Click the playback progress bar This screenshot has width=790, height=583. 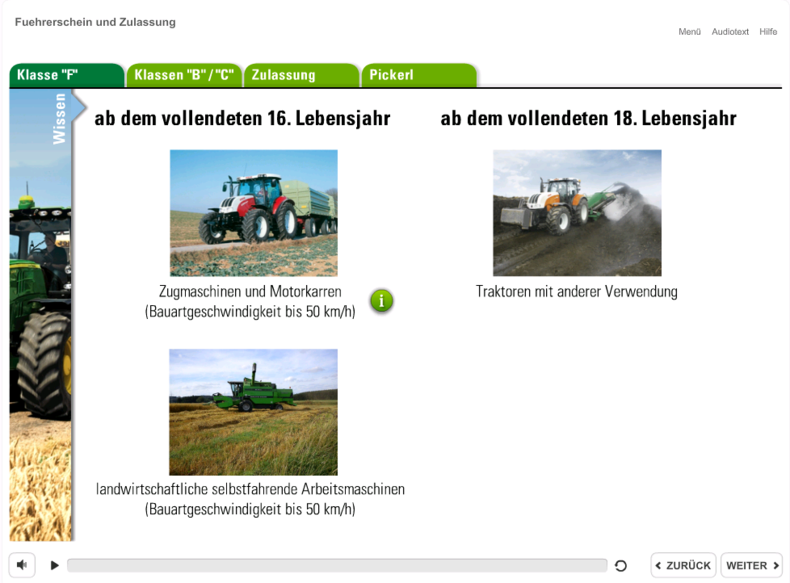tap(336, 566)
